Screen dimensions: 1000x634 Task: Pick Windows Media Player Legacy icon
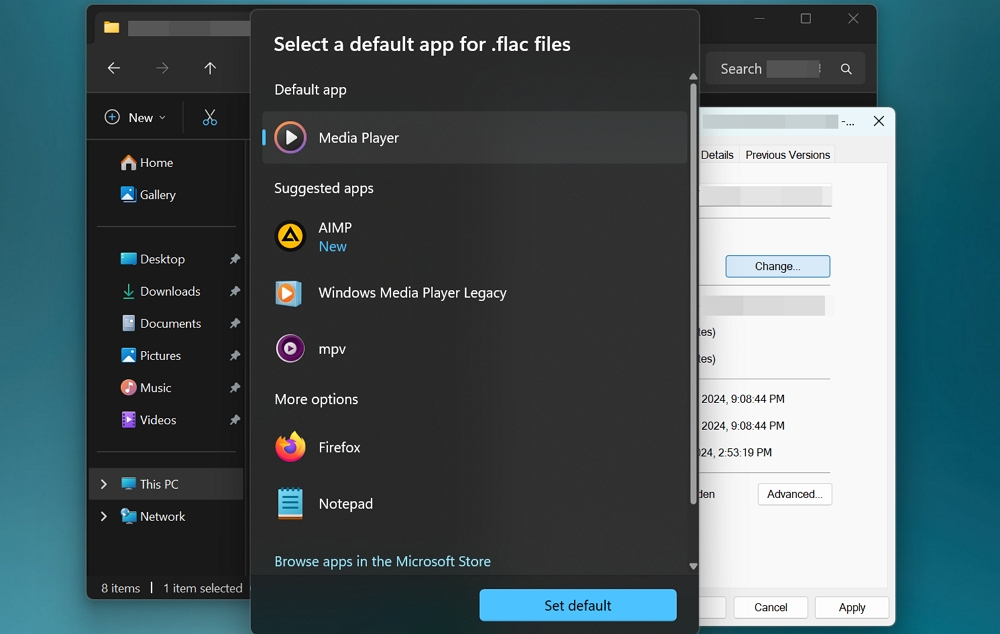289,293
